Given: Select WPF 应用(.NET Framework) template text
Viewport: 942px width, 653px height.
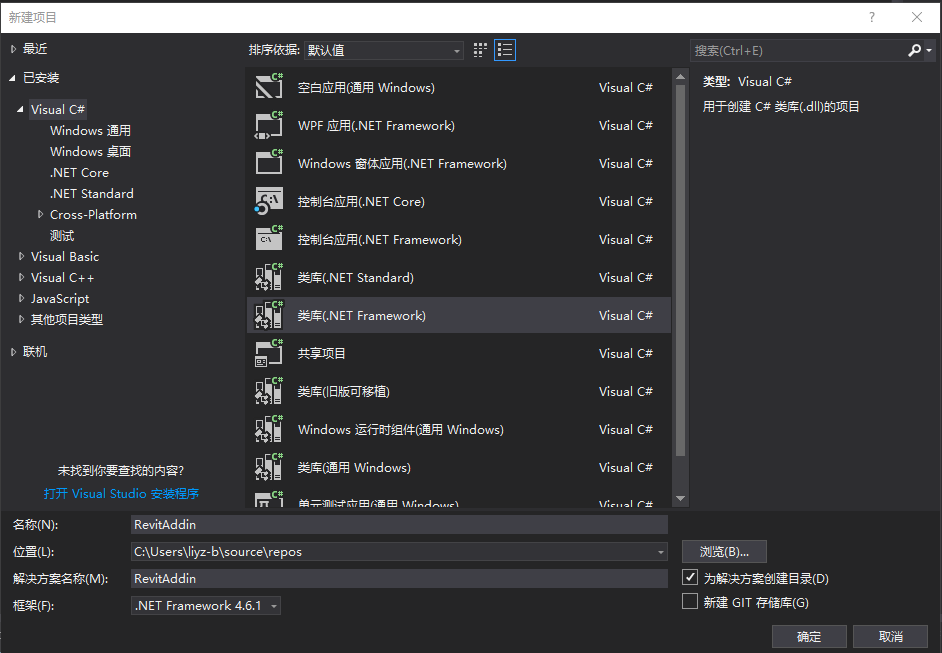Looking at the screenshot, I should (x=376, y=126).
